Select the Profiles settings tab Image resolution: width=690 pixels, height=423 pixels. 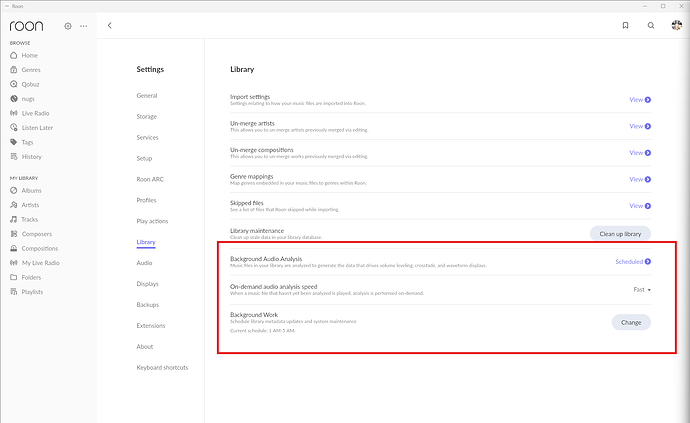click(x=146, y=200)
